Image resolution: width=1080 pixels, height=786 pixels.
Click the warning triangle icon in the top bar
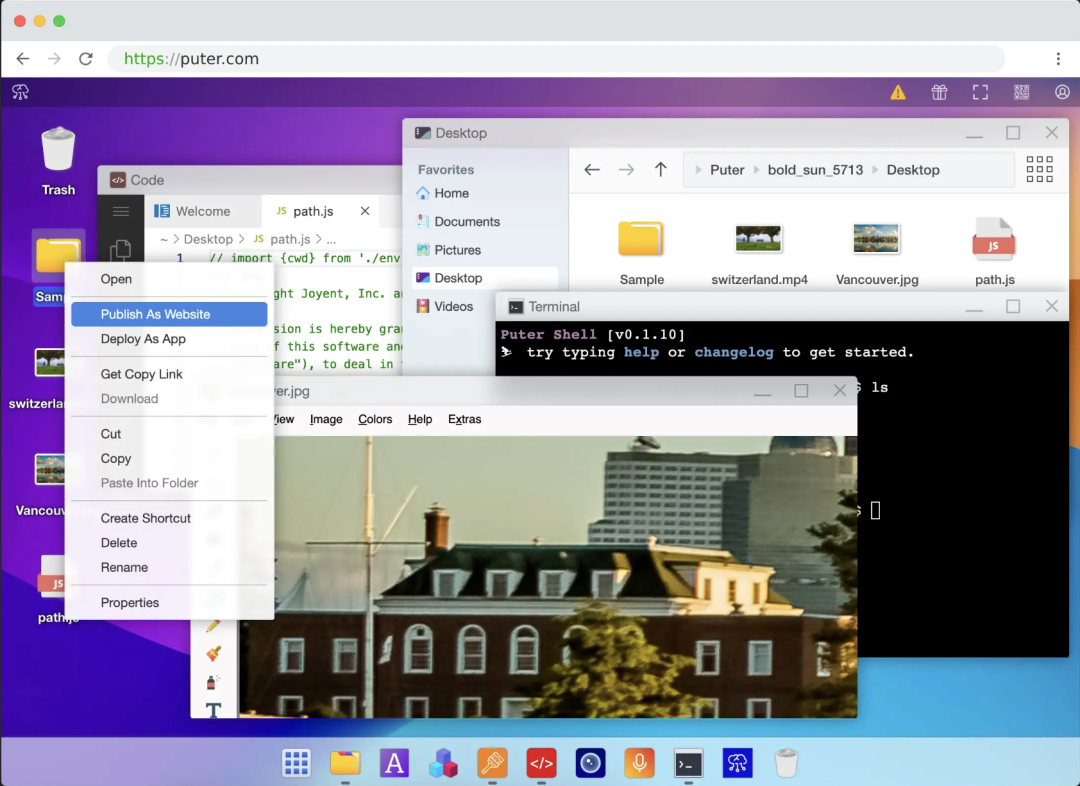pyautogui.click(x=898, y=92)
